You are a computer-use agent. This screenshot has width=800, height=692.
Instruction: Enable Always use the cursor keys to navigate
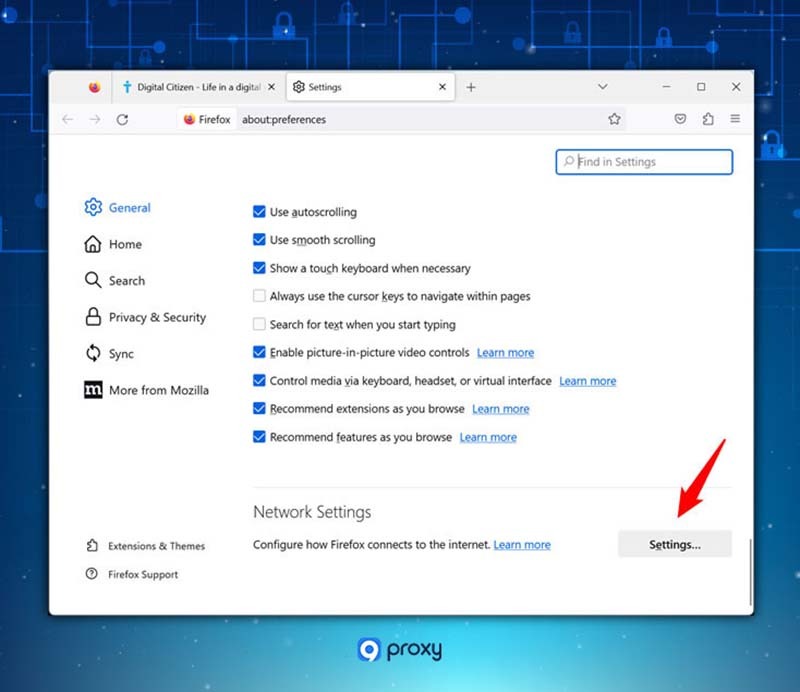259,296
